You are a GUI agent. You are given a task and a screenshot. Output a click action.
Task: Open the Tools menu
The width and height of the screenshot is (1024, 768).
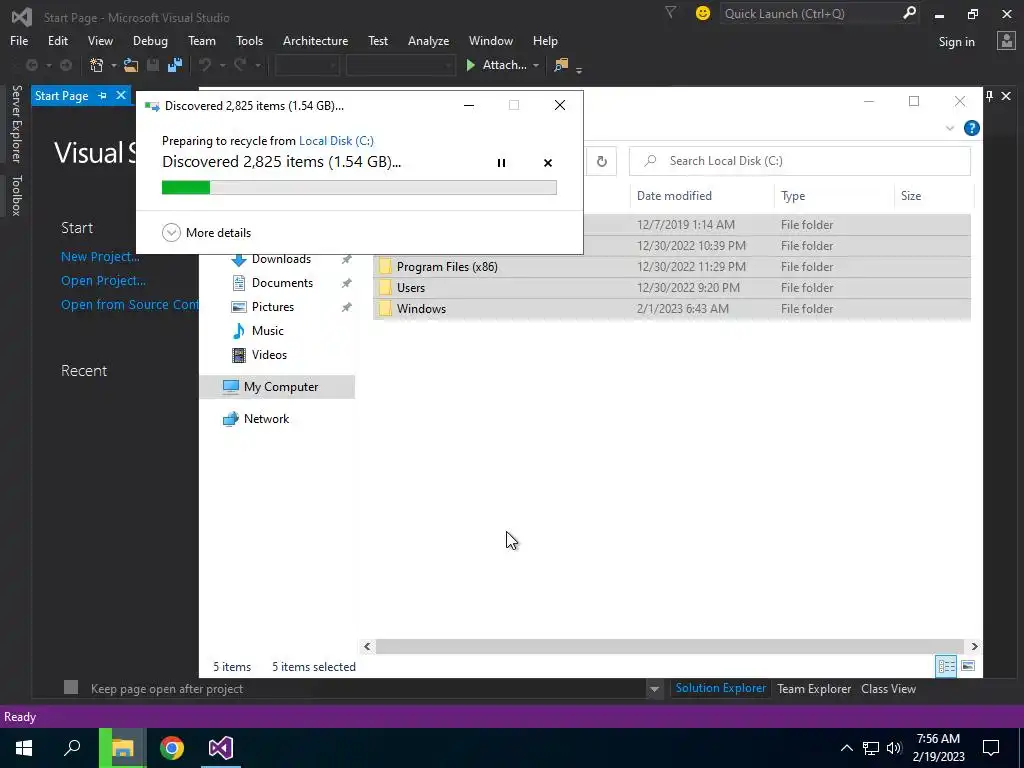pyautogui.click(x=249, y=40)
